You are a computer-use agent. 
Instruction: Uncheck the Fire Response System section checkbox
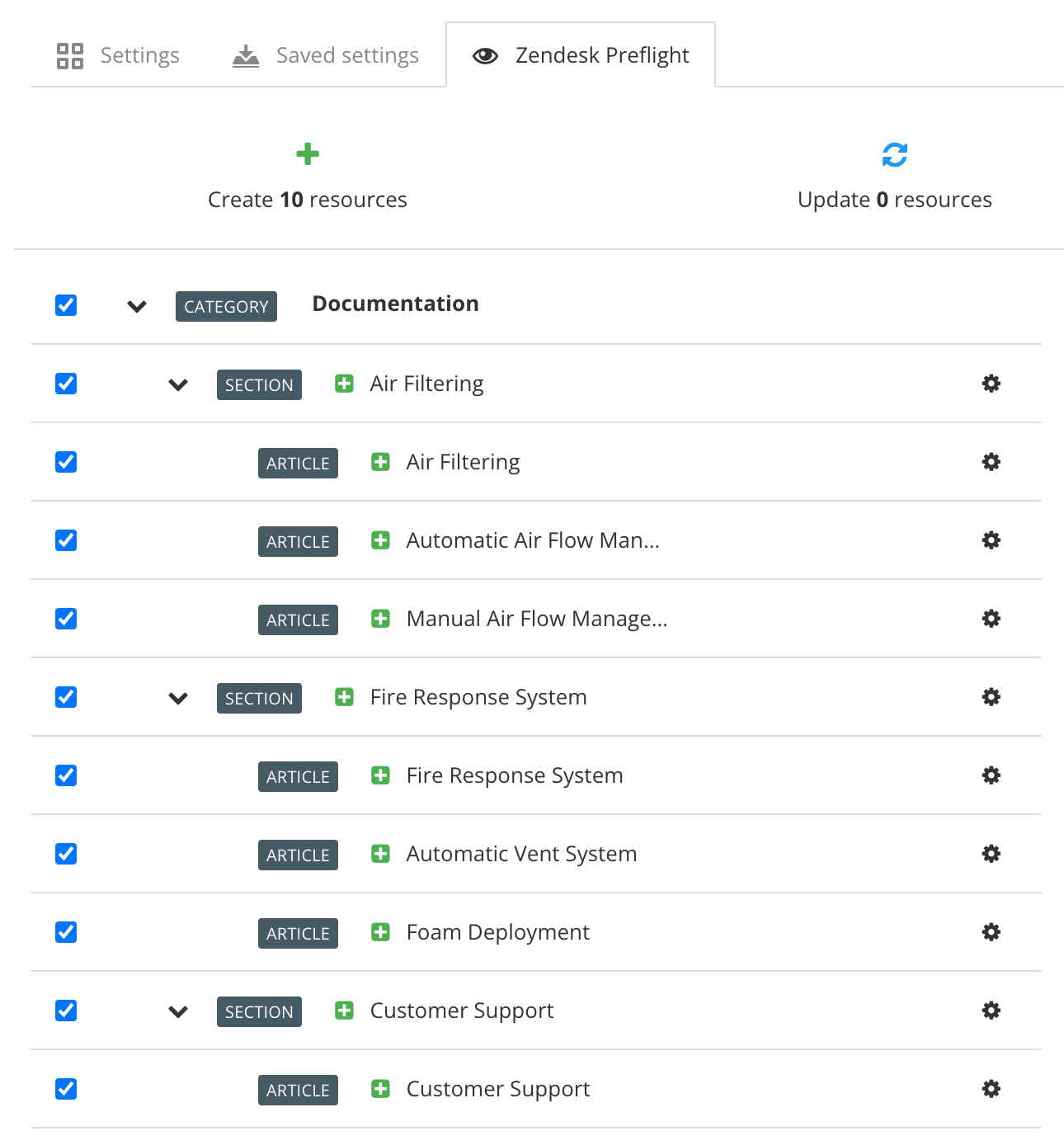click(65, 697)
